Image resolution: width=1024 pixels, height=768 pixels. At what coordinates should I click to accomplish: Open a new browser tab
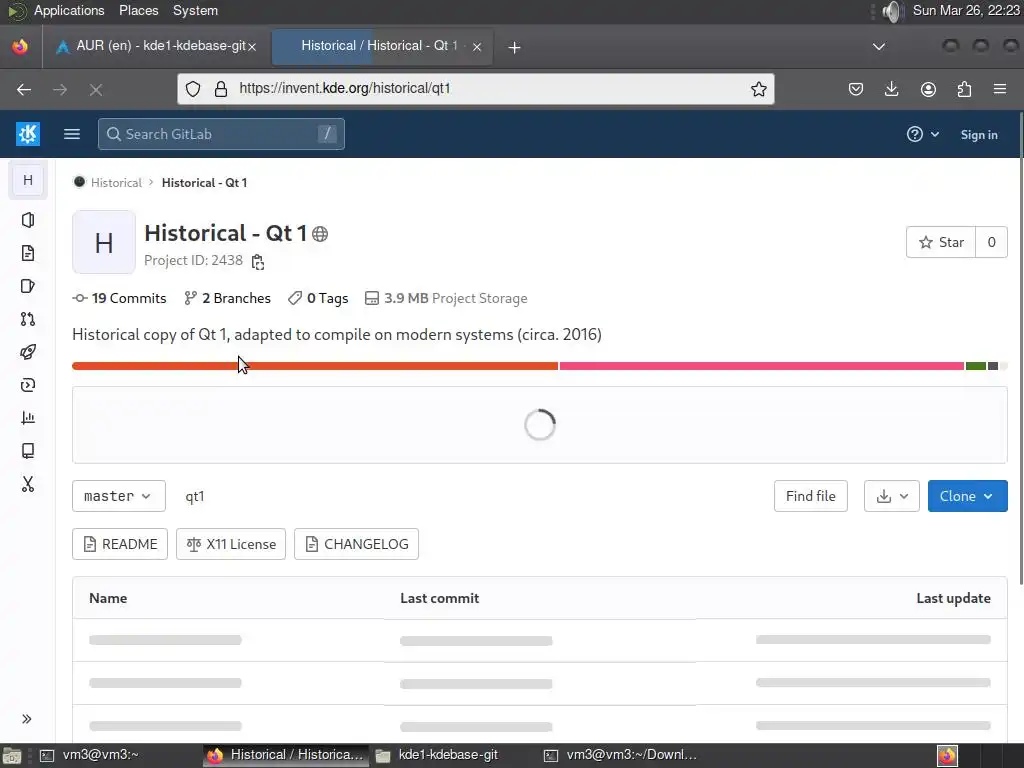pos(514,47)
